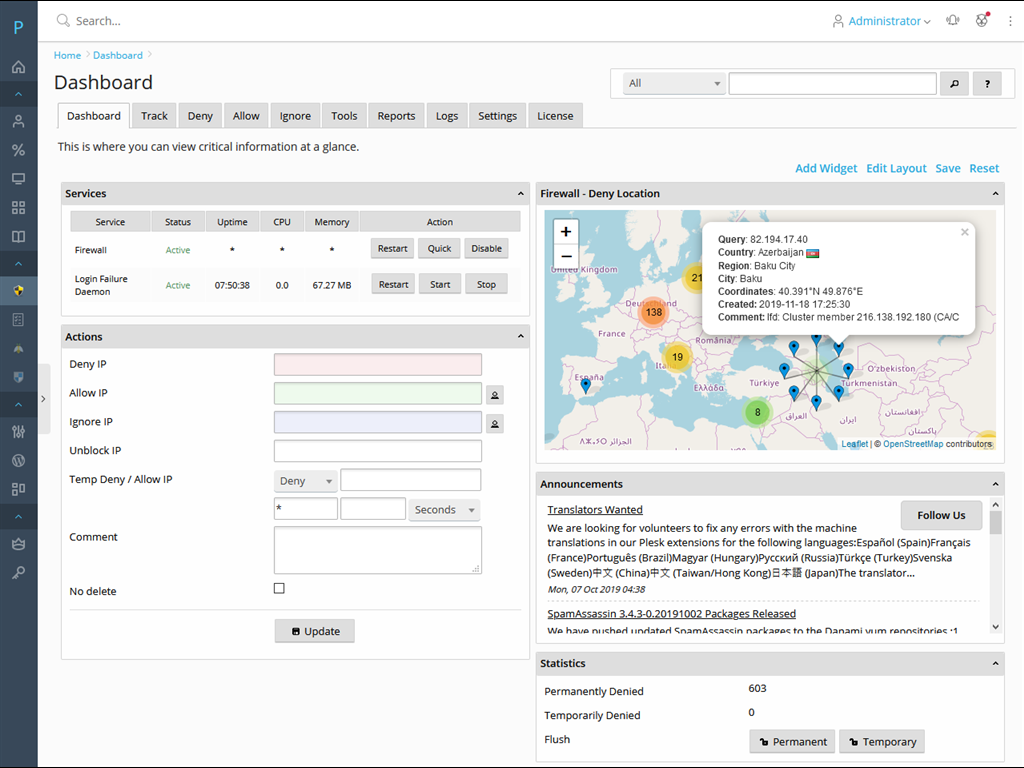1024x768 pixels.
Task: Click the home icon in the left sidebar
Action: click(x=18, y=67)
